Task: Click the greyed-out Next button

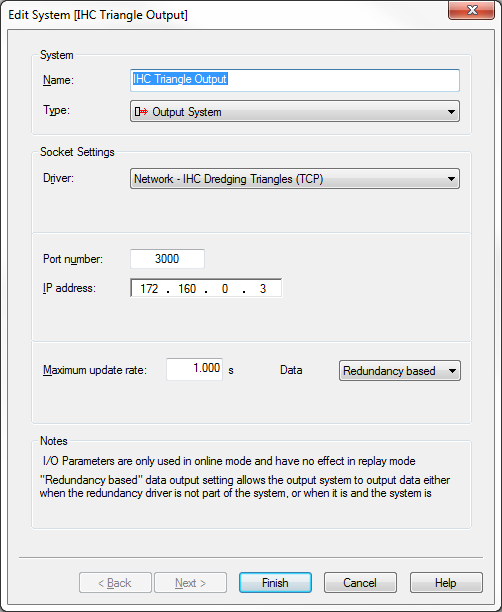Action: 190,583
